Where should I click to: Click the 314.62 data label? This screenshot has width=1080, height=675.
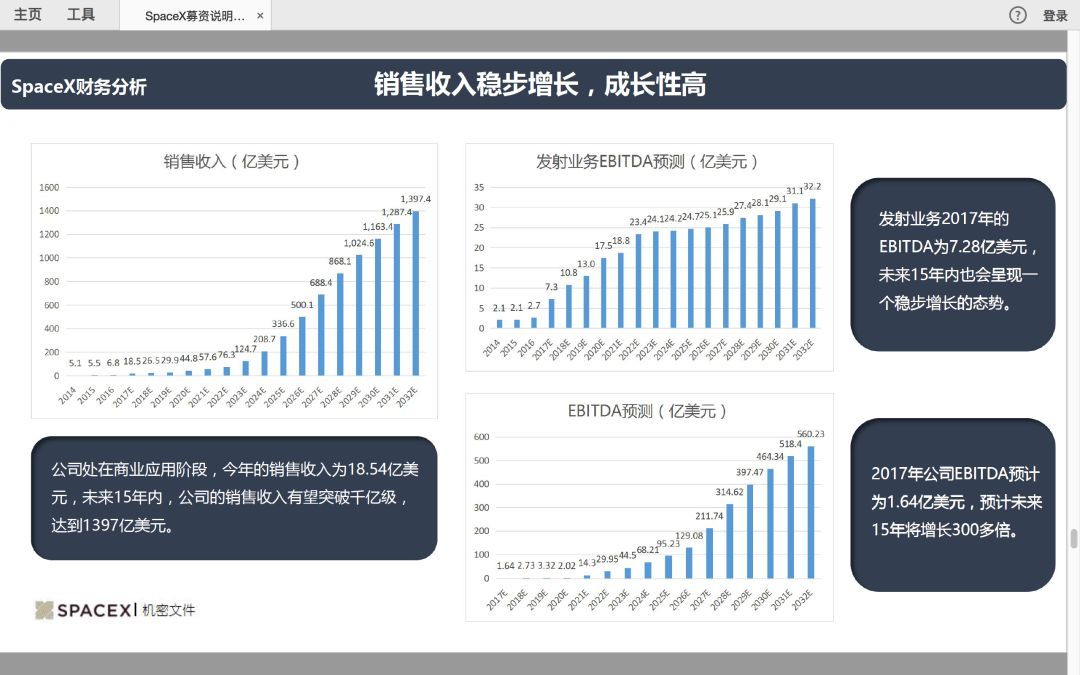(729, 492)
